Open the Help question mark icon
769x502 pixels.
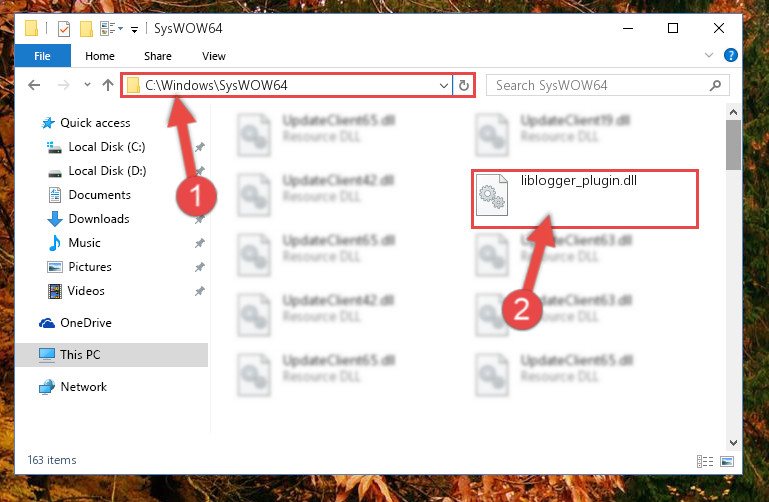(x=730, y=55)
